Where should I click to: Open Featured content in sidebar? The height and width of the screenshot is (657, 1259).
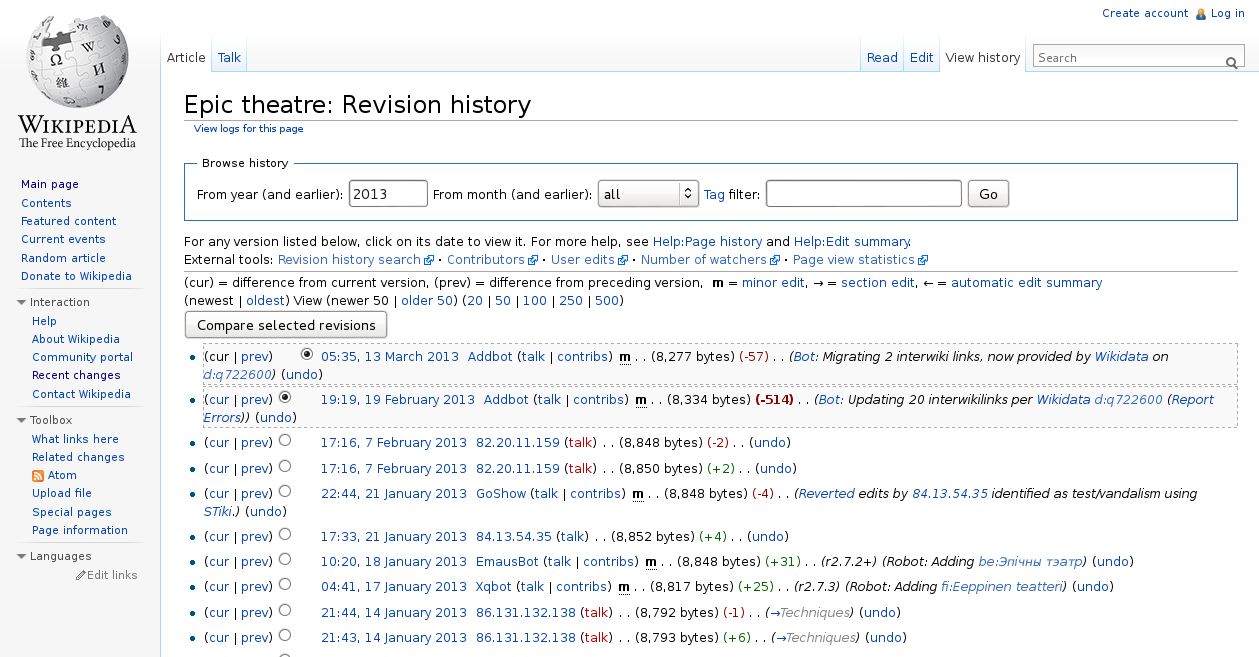[69, 221]
